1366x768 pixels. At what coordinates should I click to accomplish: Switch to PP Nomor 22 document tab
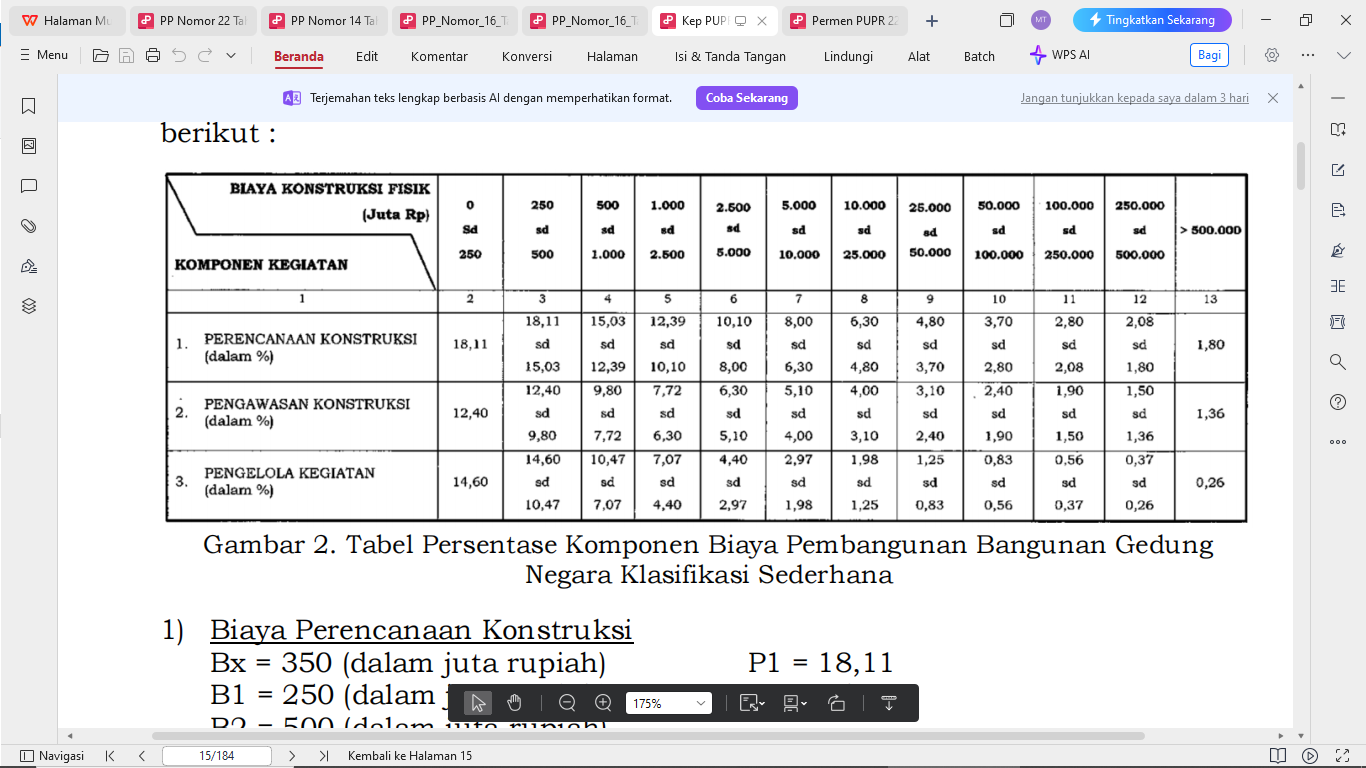[x=193, y=20]
